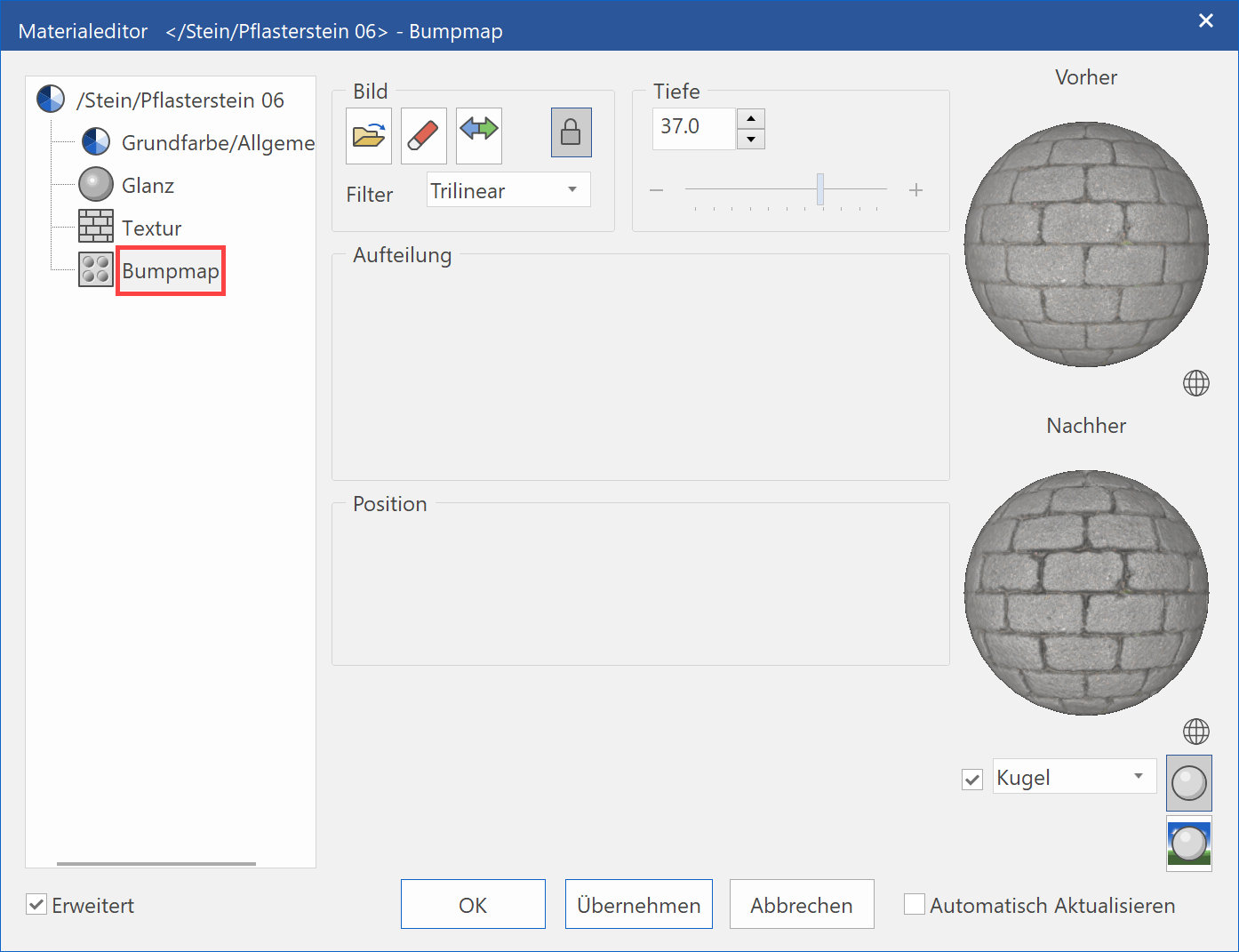Click the Glanz sphere icon
This screenshot has height=952, width=1239.
coord(94,184)
